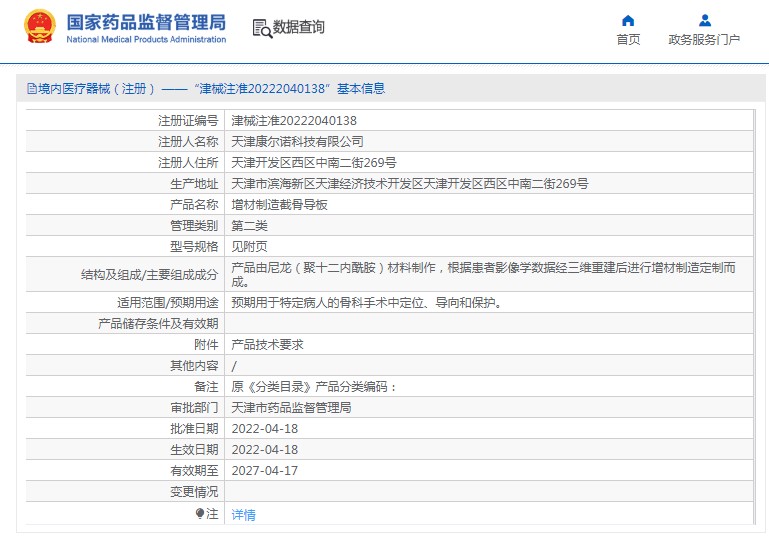769x539 pixels.
Task: Click the 其他内容 row label
Action: [194, 366]
